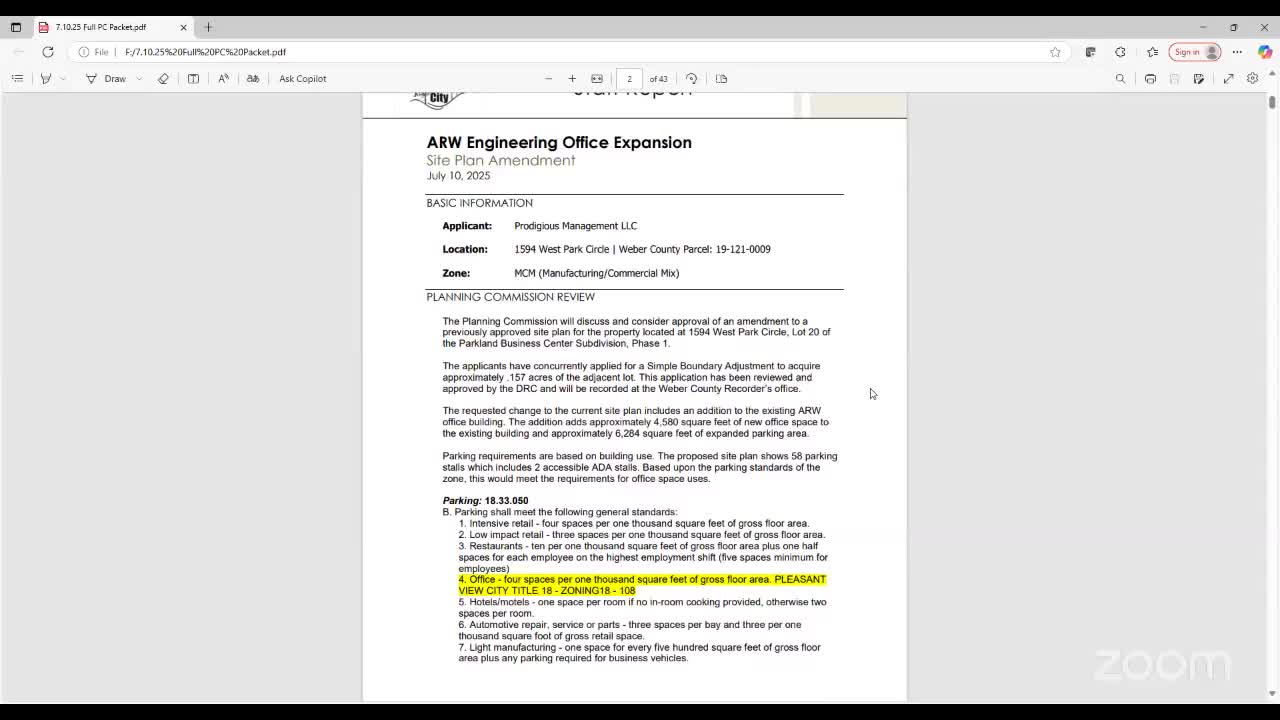The width and height of the screenshot is (1280, 720).
Task: Click the 'of 43' page count text
Action: [658, 79]
